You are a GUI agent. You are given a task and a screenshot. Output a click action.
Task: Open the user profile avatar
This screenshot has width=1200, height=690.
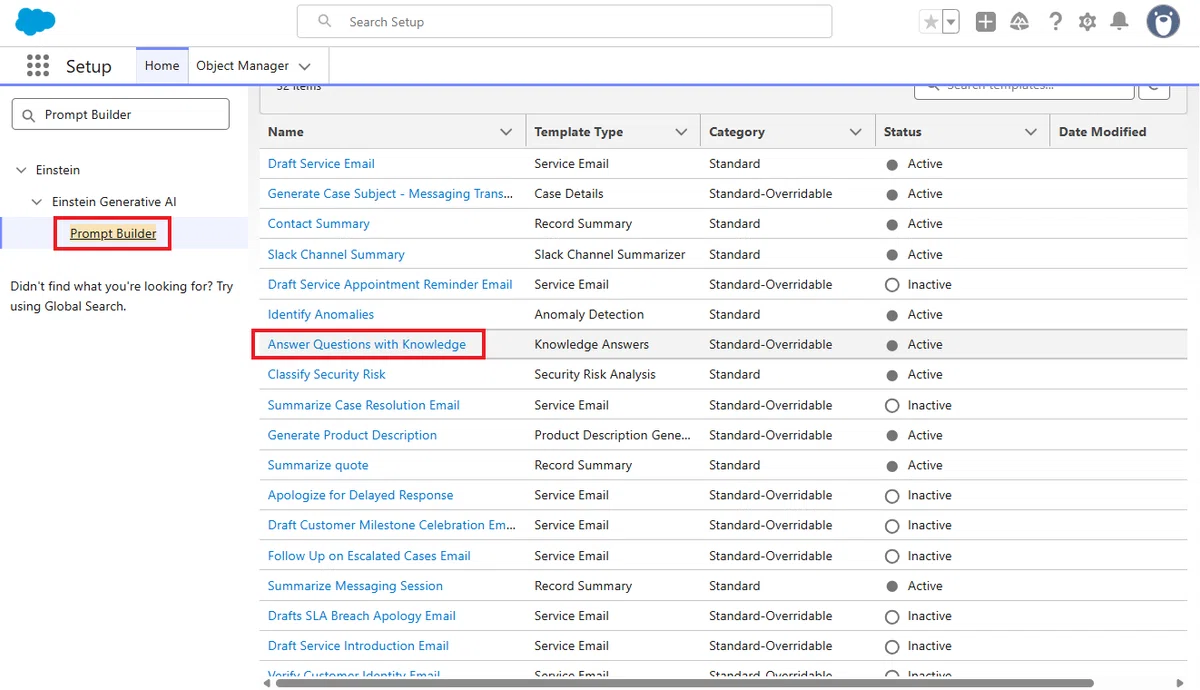point(1163,21)
